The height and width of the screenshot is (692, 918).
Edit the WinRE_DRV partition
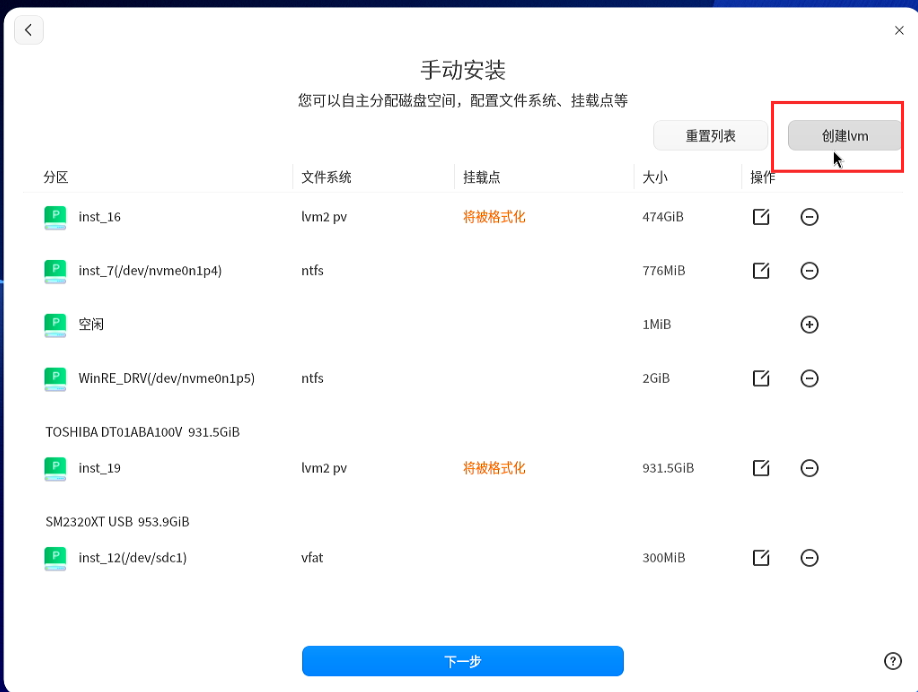761,378
